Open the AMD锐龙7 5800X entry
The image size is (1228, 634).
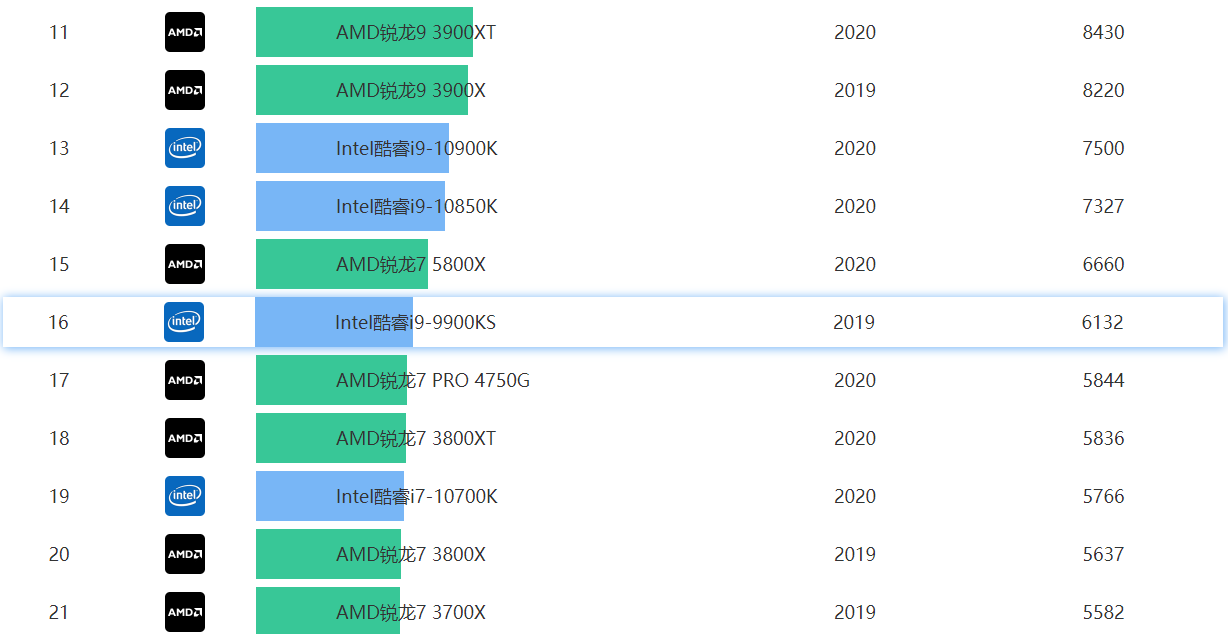(410, 264)
